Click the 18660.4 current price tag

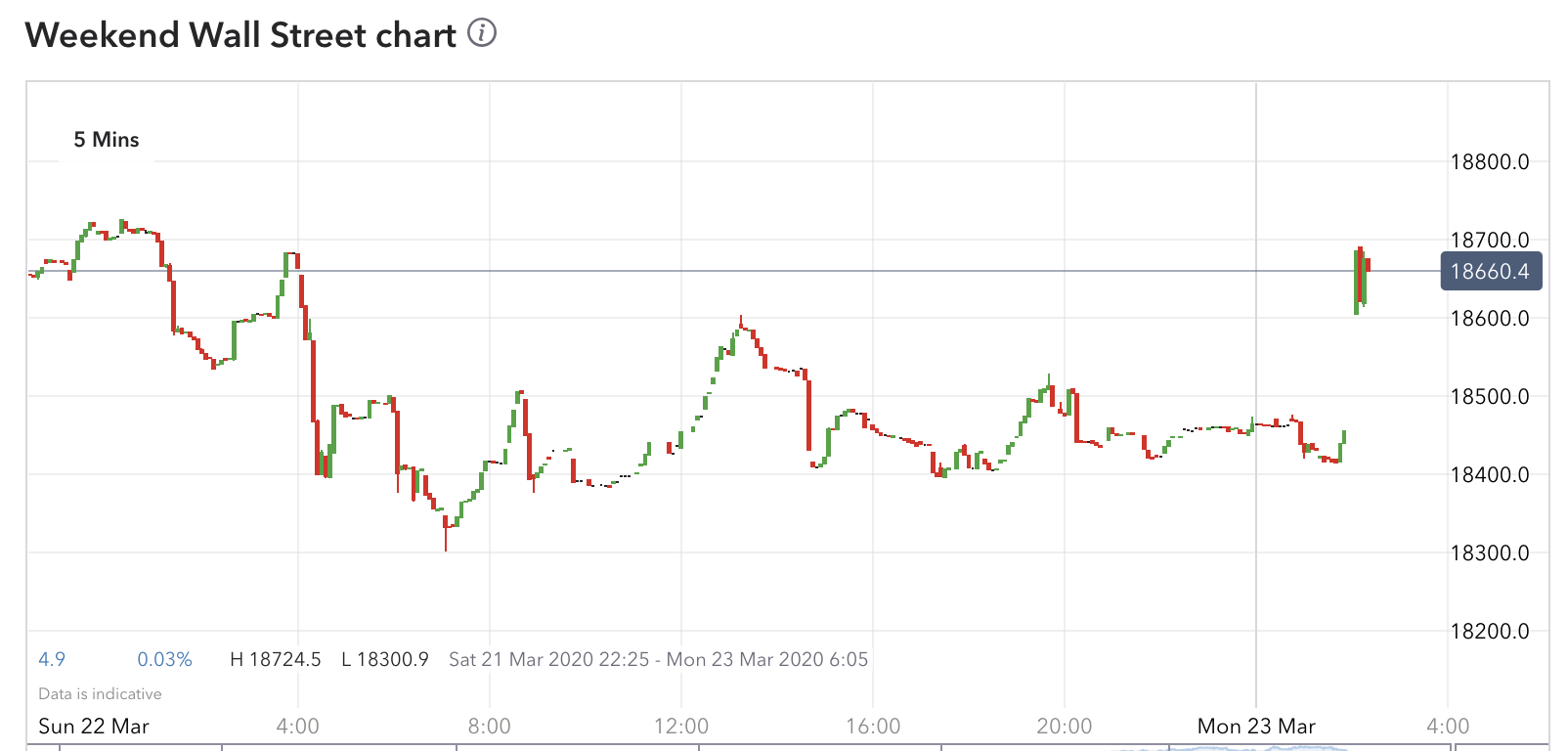(x=1491, y=271)
